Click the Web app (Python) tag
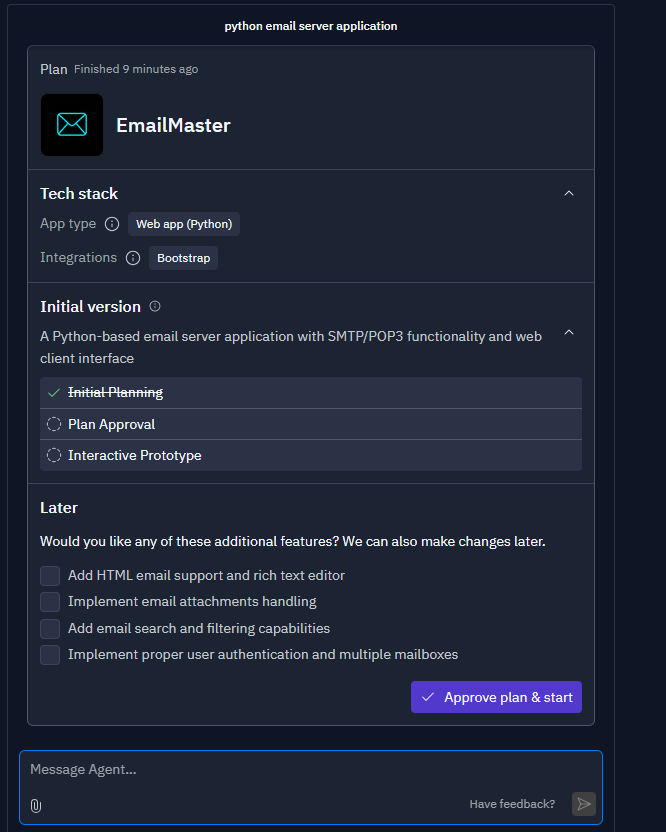666x832 pixels. pyautogui.click(x=184, y=224)
